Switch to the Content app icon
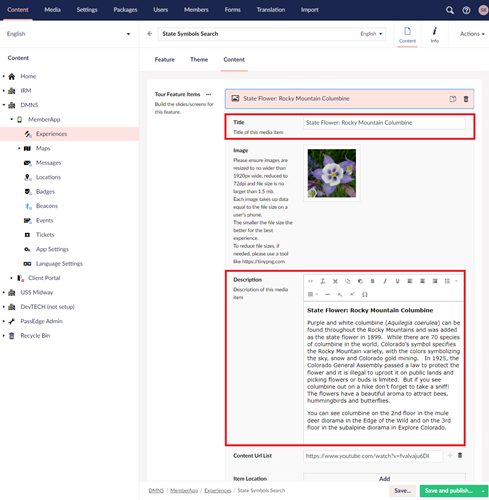489x500 pixels. 407,35
